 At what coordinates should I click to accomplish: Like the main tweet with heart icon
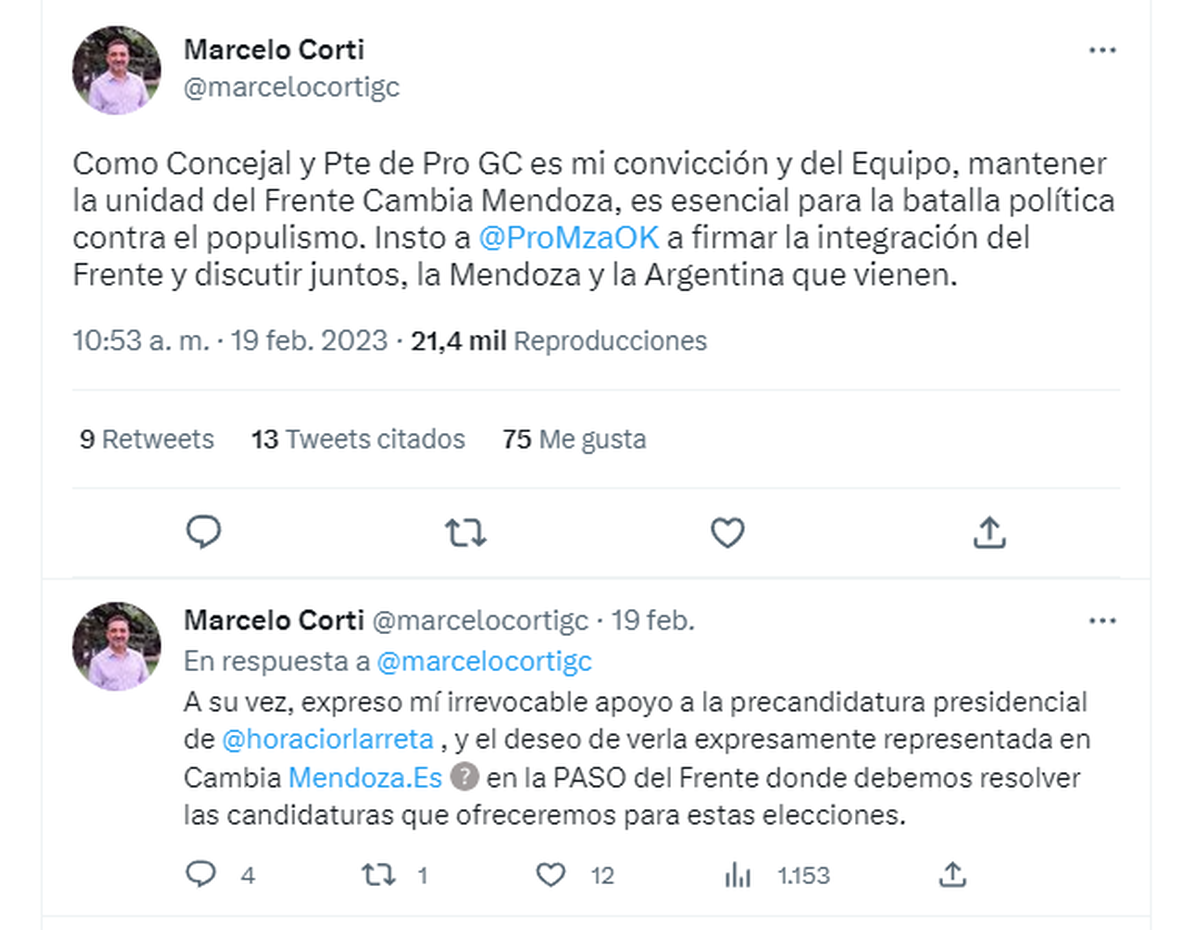tap(727, 533)
